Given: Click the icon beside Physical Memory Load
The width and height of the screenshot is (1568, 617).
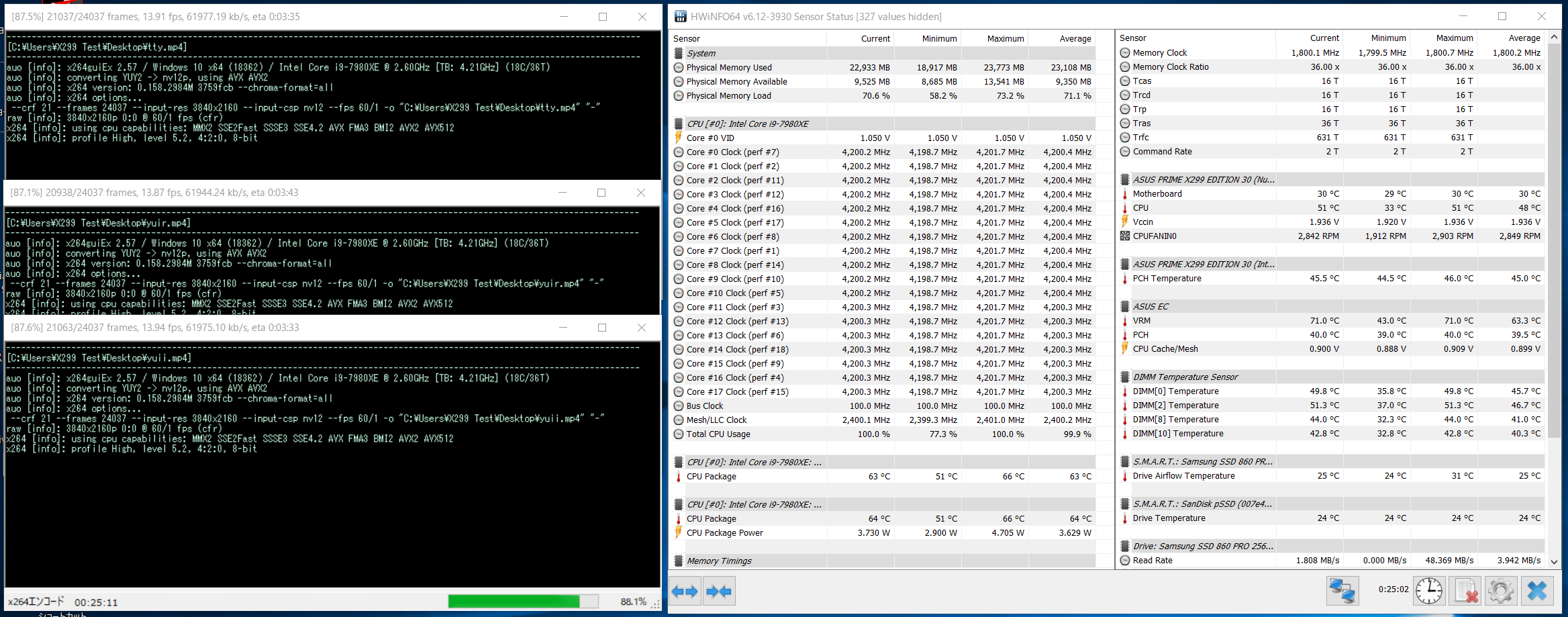Looking at the screenshot, I should (679, 95).
